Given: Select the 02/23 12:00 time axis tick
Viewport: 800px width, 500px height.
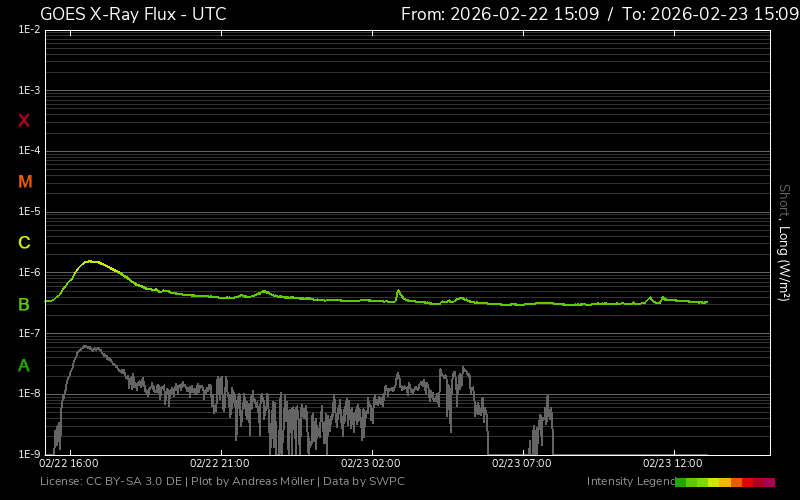Looking at the screenshot, I should point(671,464).
